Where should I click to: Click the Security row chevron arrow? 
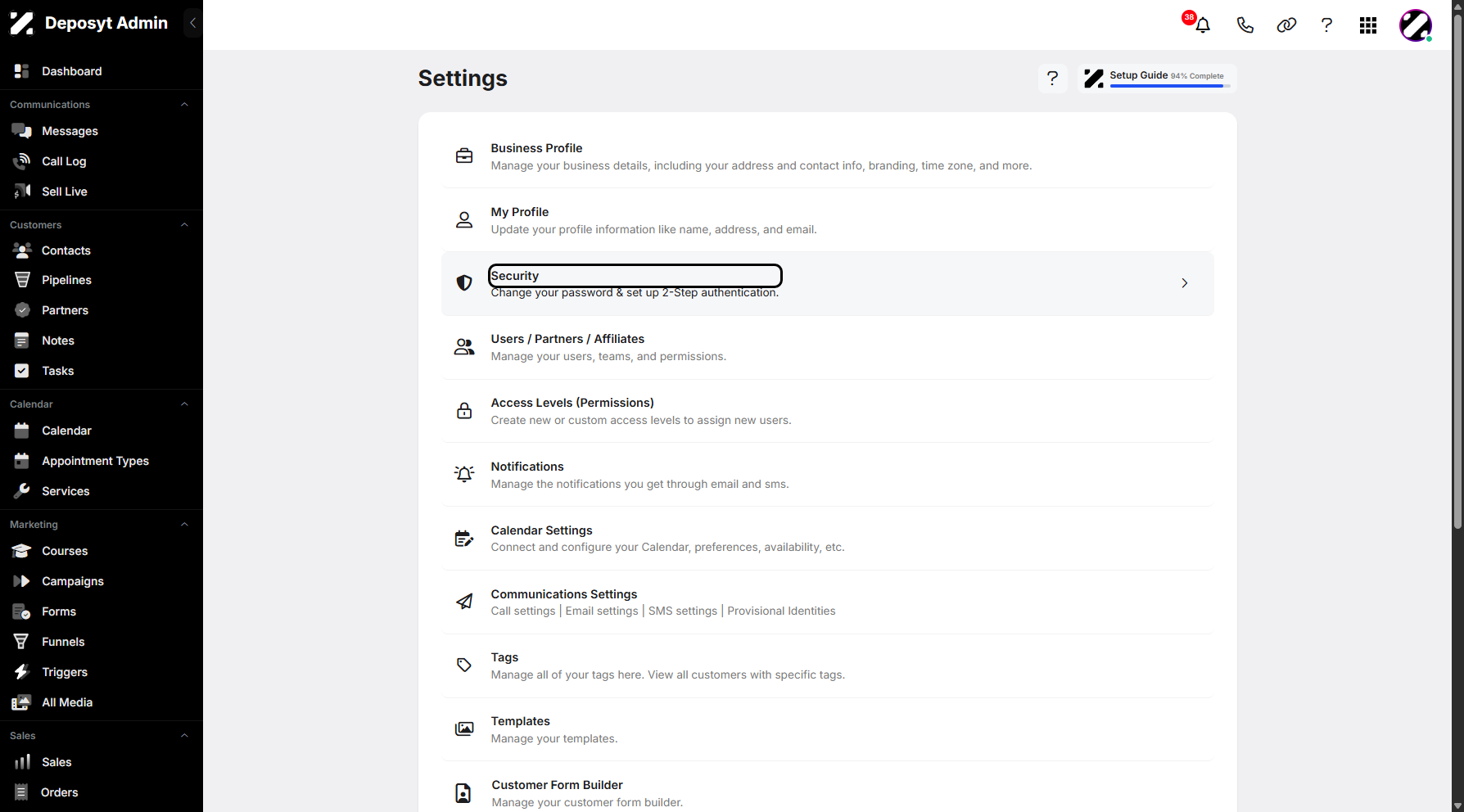point(1185,283)
